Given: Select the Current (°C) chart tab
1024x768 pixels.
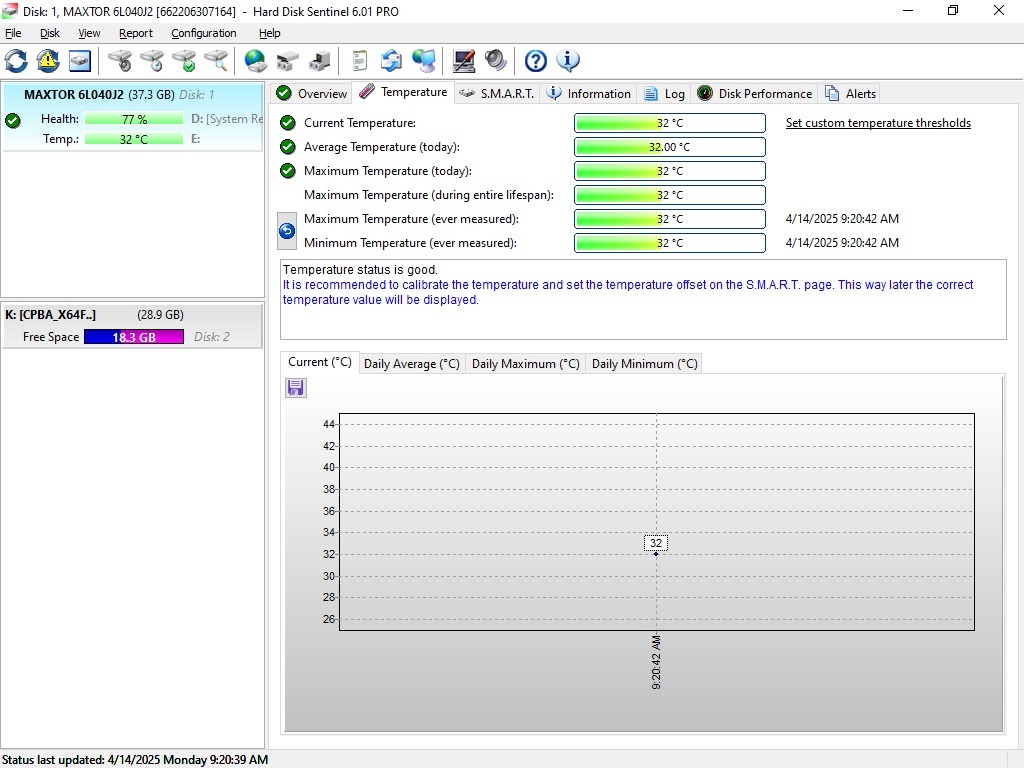Looking at the screenshot, I should [319, 362].
